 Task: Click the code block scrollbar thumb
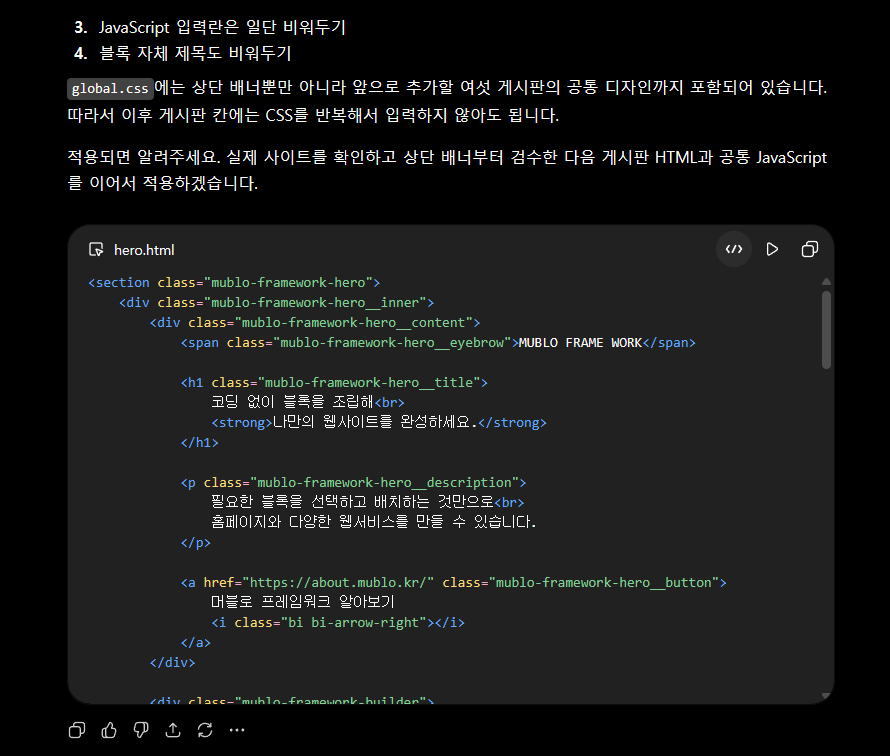[x=826, y=330]
